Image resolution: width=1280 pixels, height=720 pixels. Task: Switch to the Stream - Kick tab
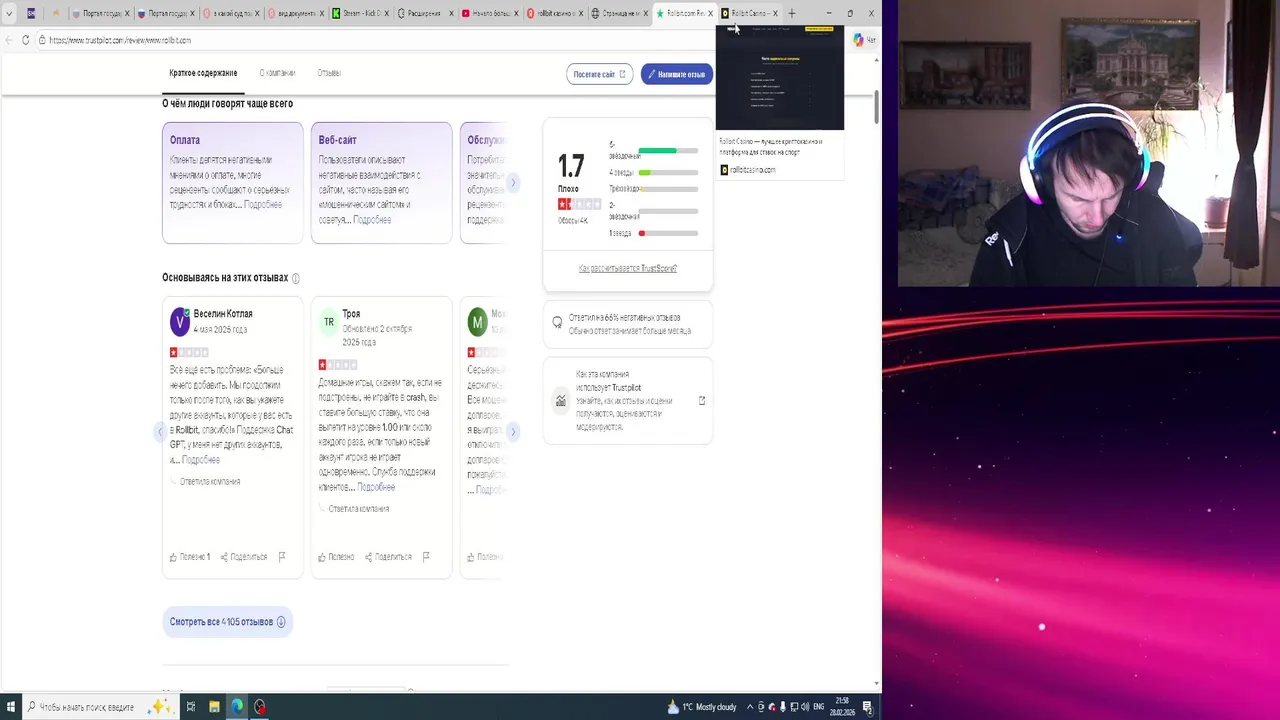coord(360,13)
